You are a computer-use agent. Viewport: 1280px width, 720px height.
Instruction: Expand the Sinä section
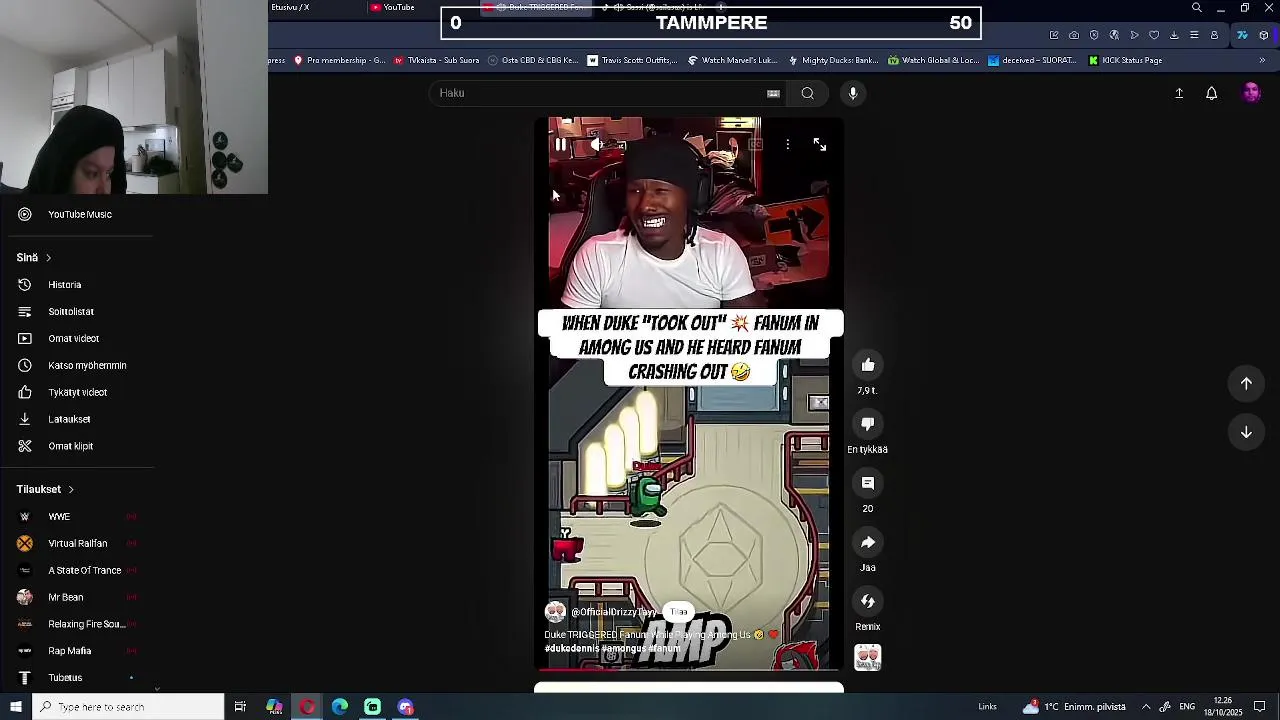click(x=34, y=257)
